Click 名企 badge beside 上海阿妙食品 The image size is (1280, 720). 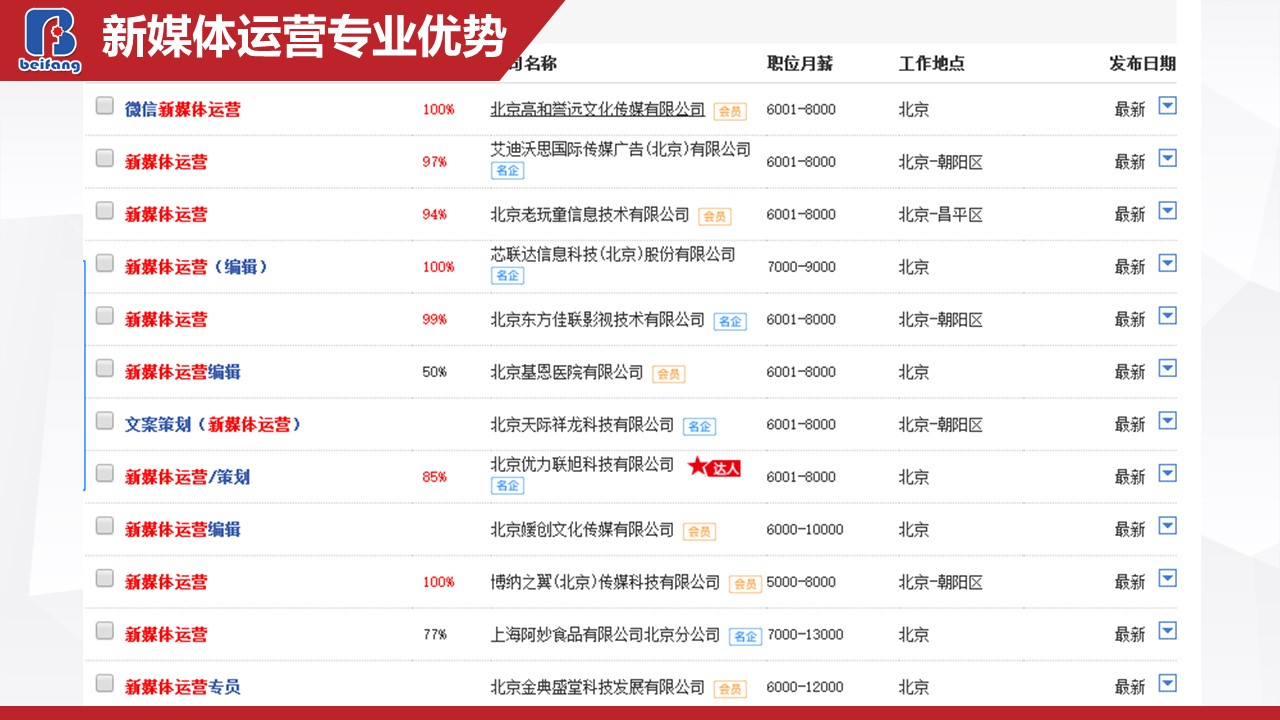(745, 636)
